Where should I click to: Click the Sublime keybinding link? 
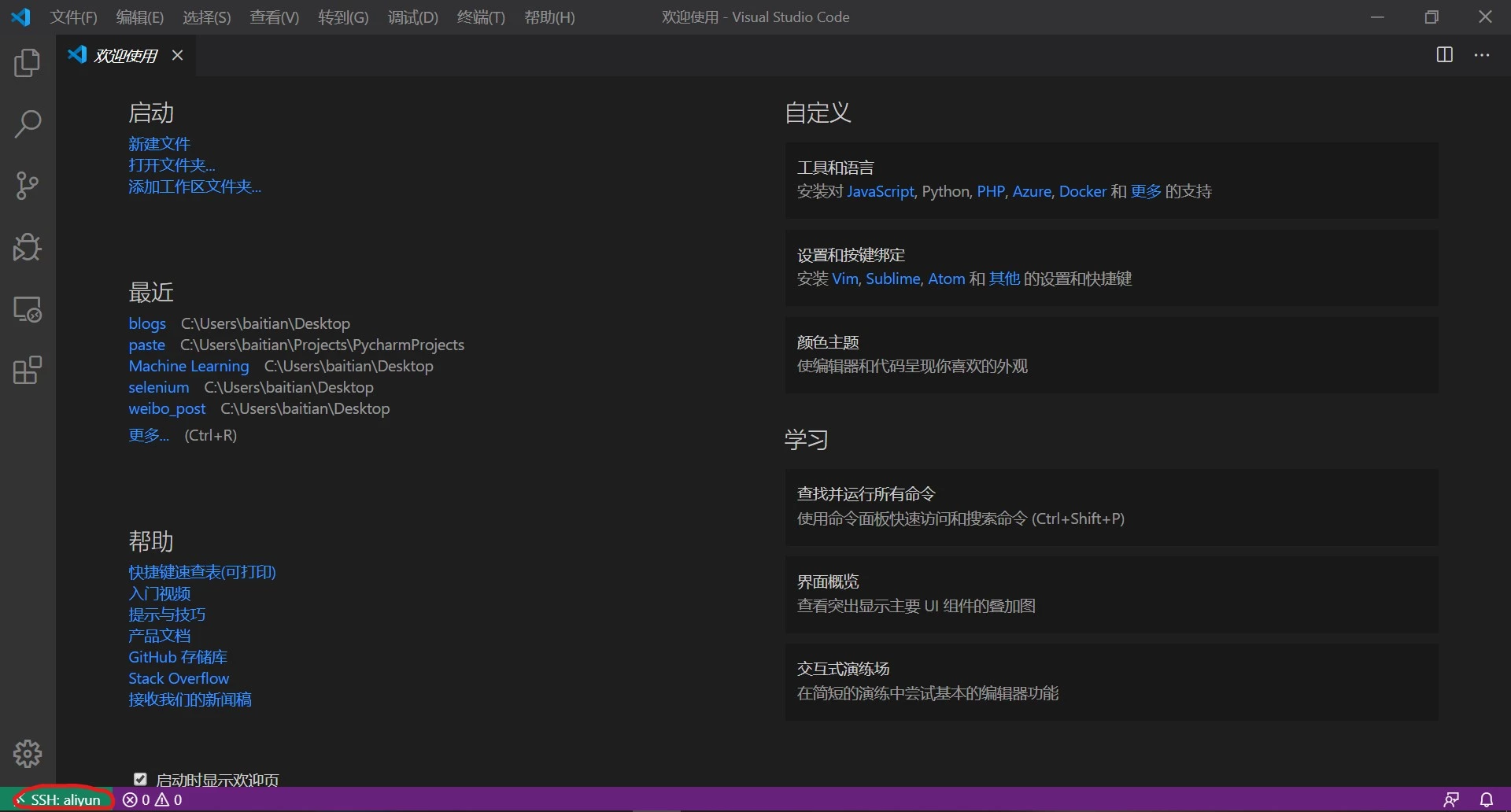point(893,279)
